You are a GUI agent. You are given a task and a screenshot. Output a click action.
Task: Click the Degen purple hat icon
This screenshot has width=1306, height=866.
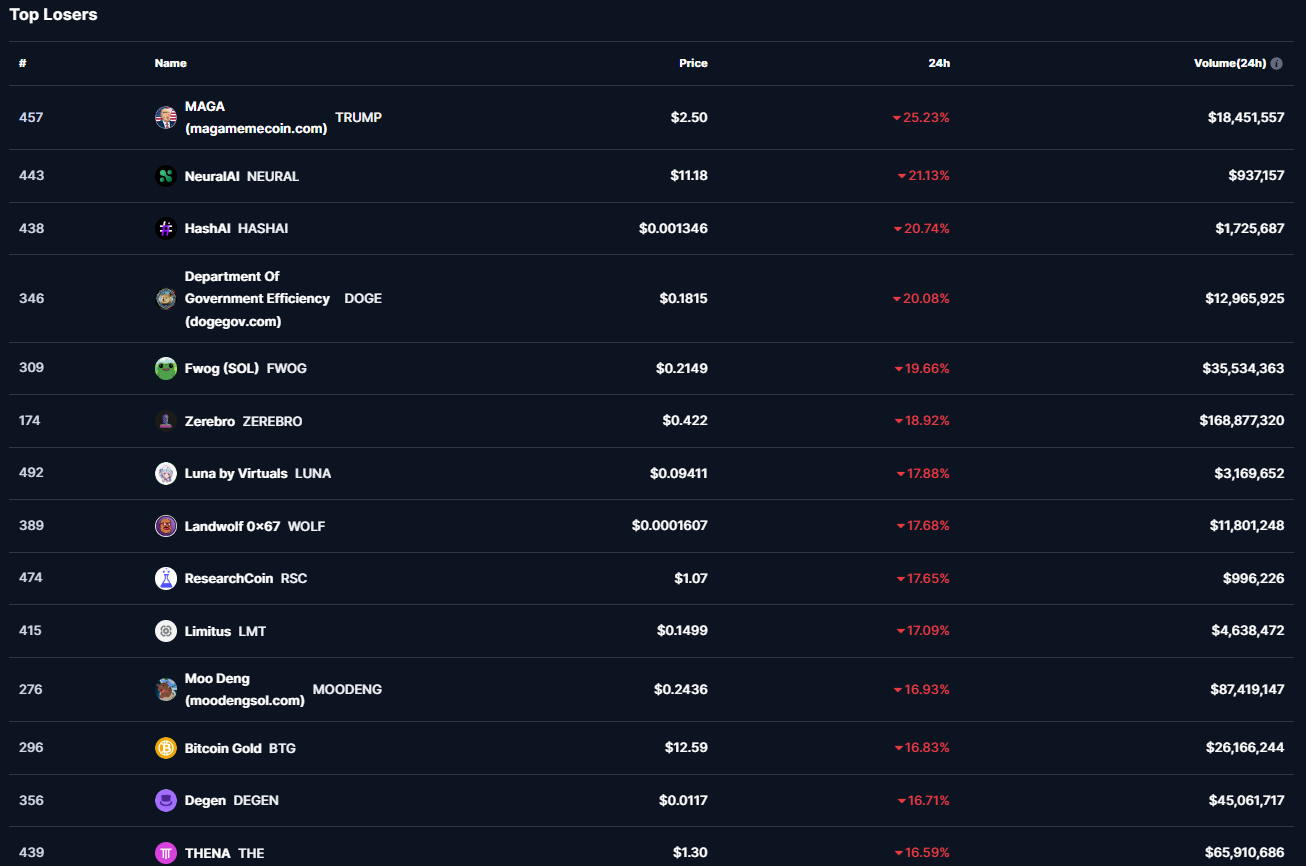tap(166, 801)
